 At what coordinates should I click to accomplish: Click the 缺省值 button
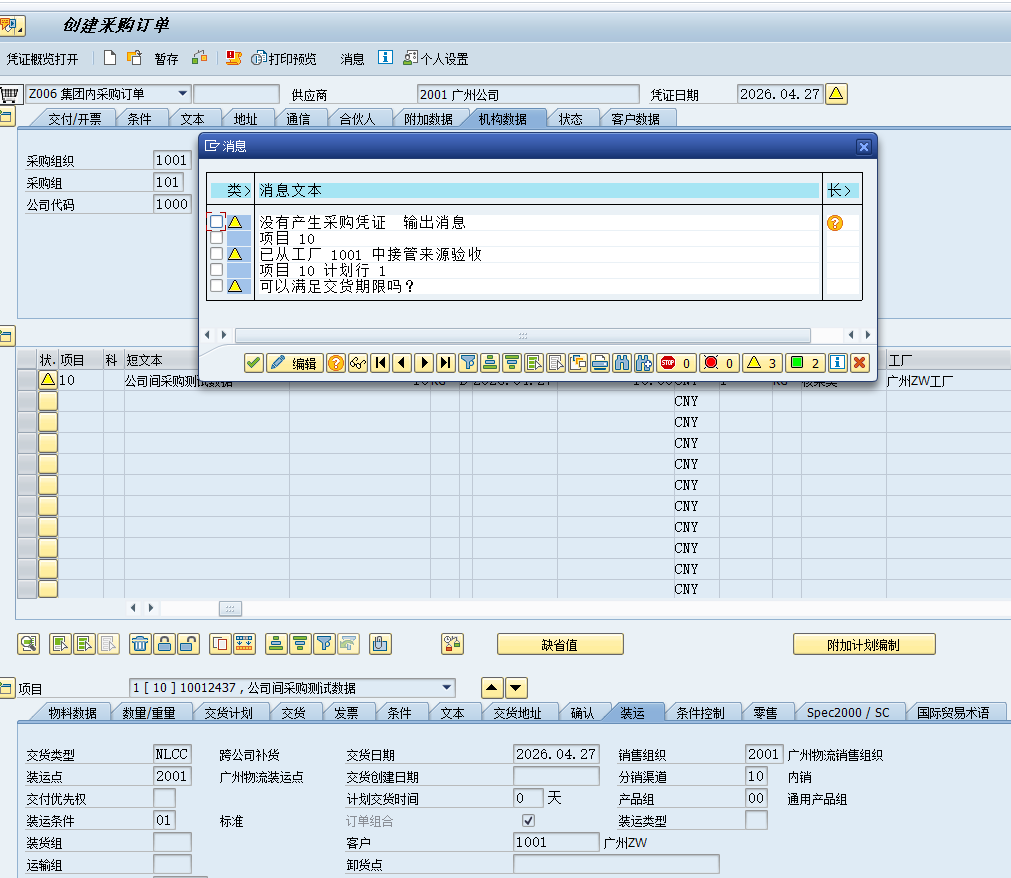tap(559, 645)
